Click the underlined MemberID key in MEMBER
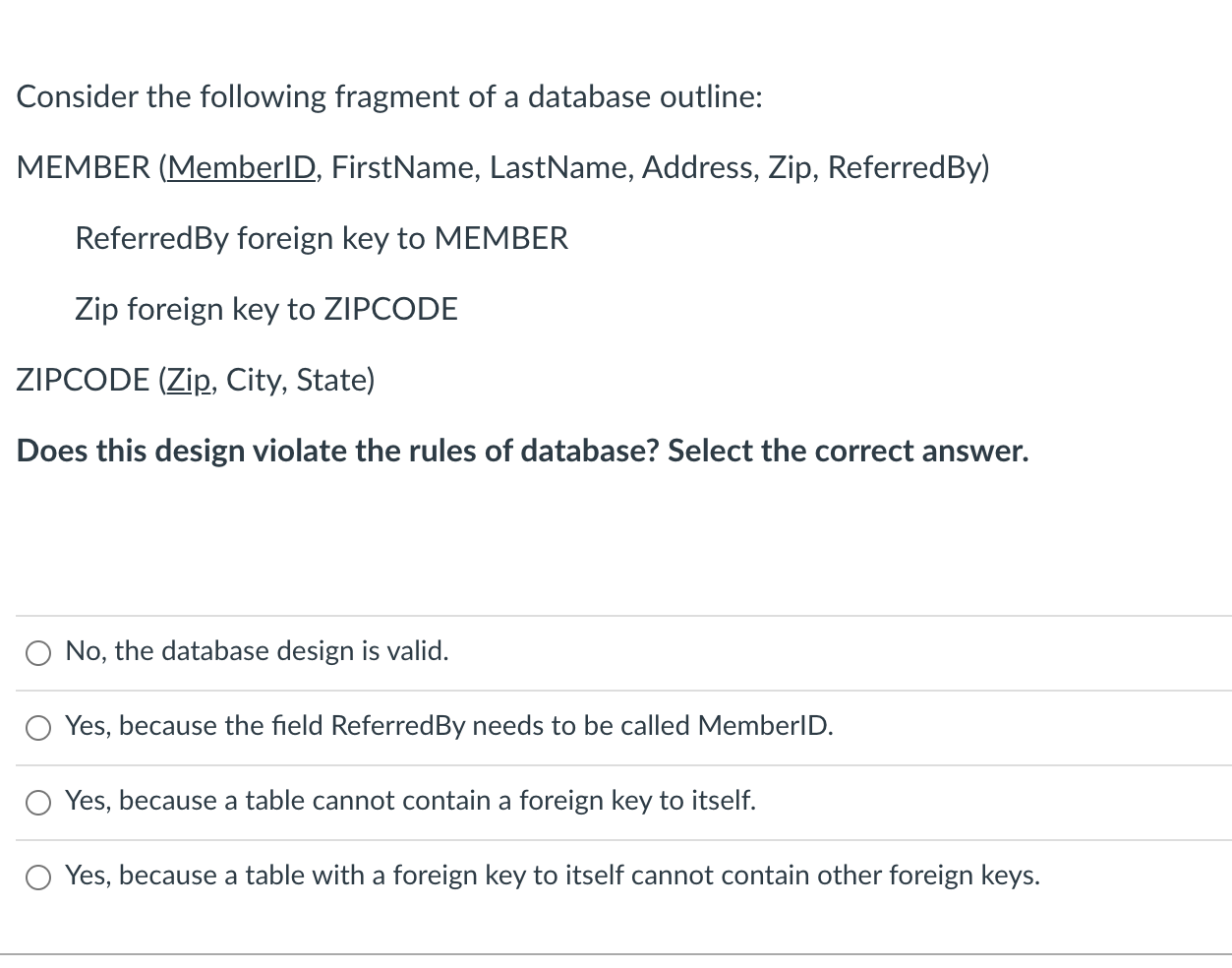 242,168
